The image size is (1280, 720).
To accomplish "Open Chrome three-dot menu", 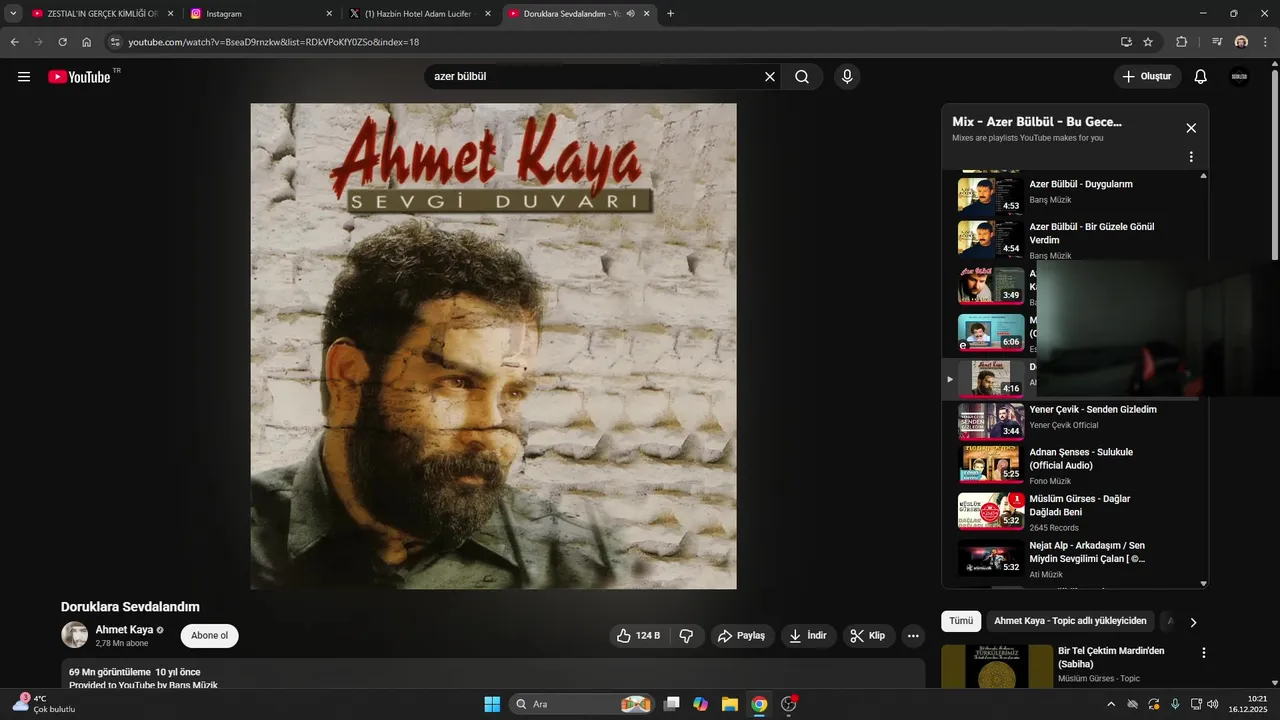I will pos(1265,42).
